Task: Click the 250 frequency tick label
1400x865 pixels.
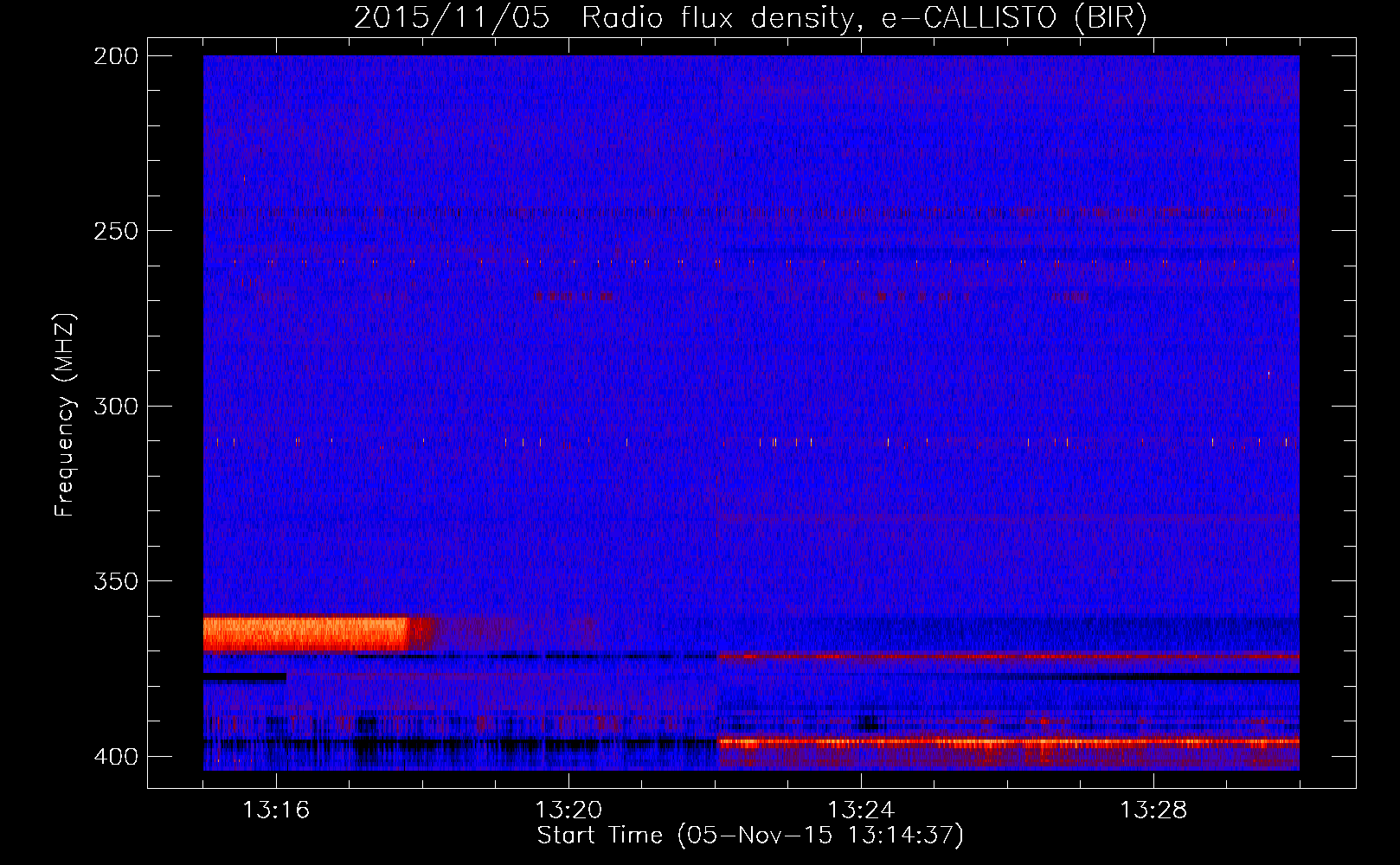Action: pyautogui.click(x=116, y=231)
